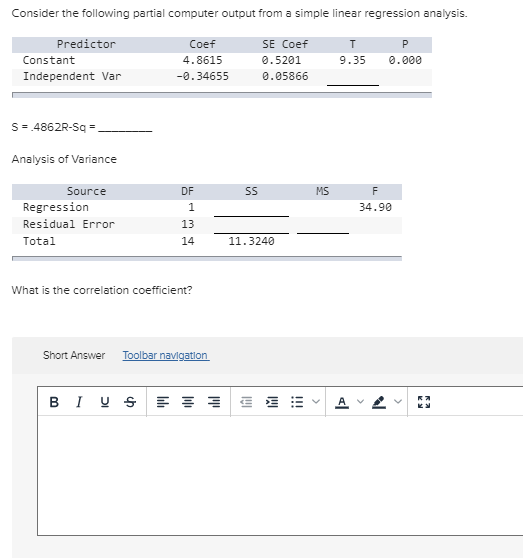The image size is (523, 558).
Task: Click the horizontal scrollbar under the ANOVA table
Action: point(207,258)
